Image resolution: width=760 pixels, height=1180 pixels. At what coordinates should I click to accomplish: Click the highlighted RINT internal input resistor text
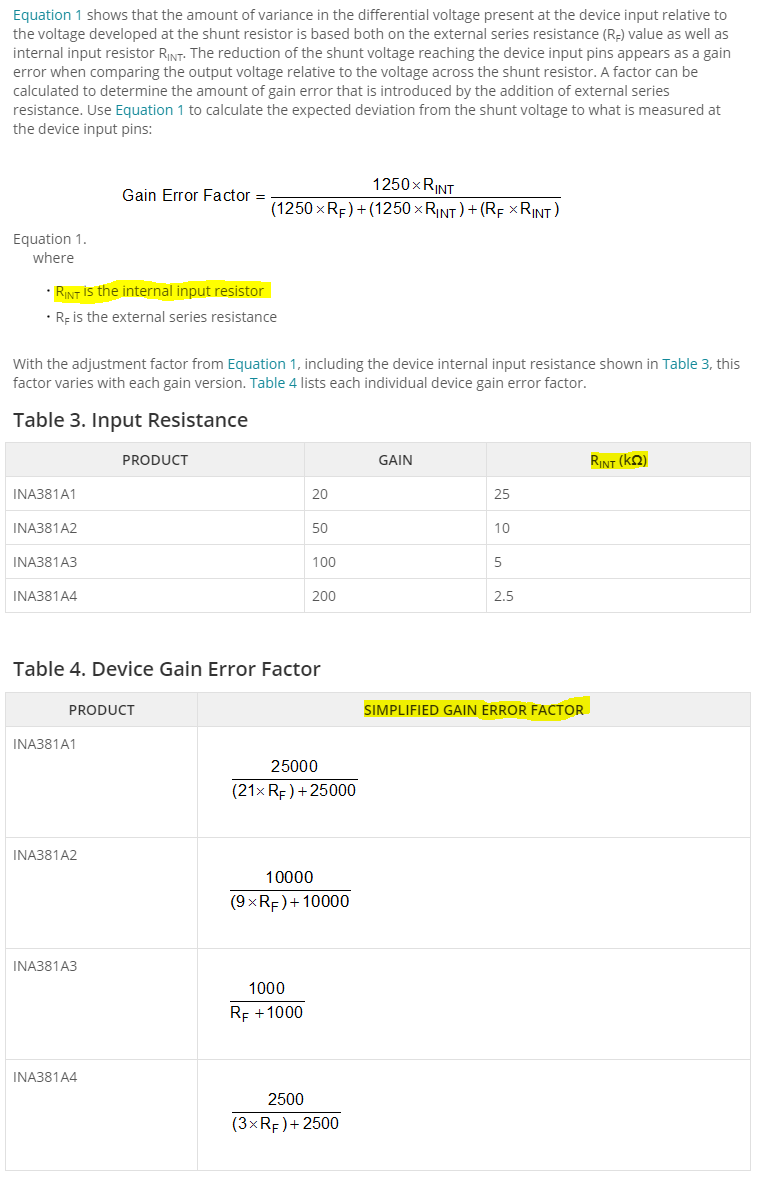tap(160, 291)
